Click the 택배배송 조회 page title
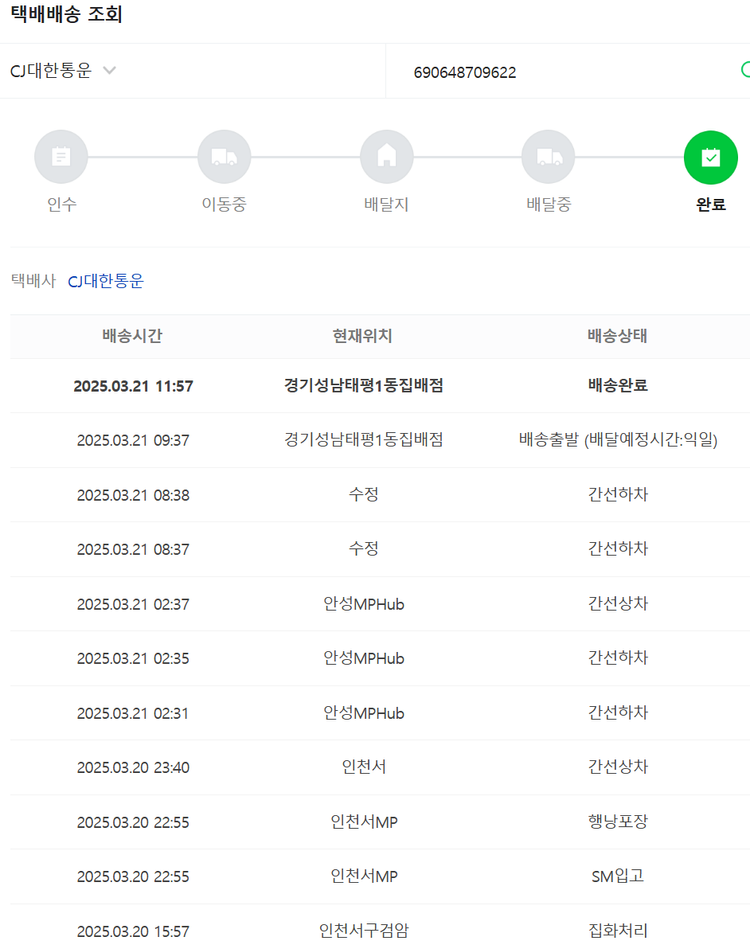Screen dimensions: 750x952 66,15
